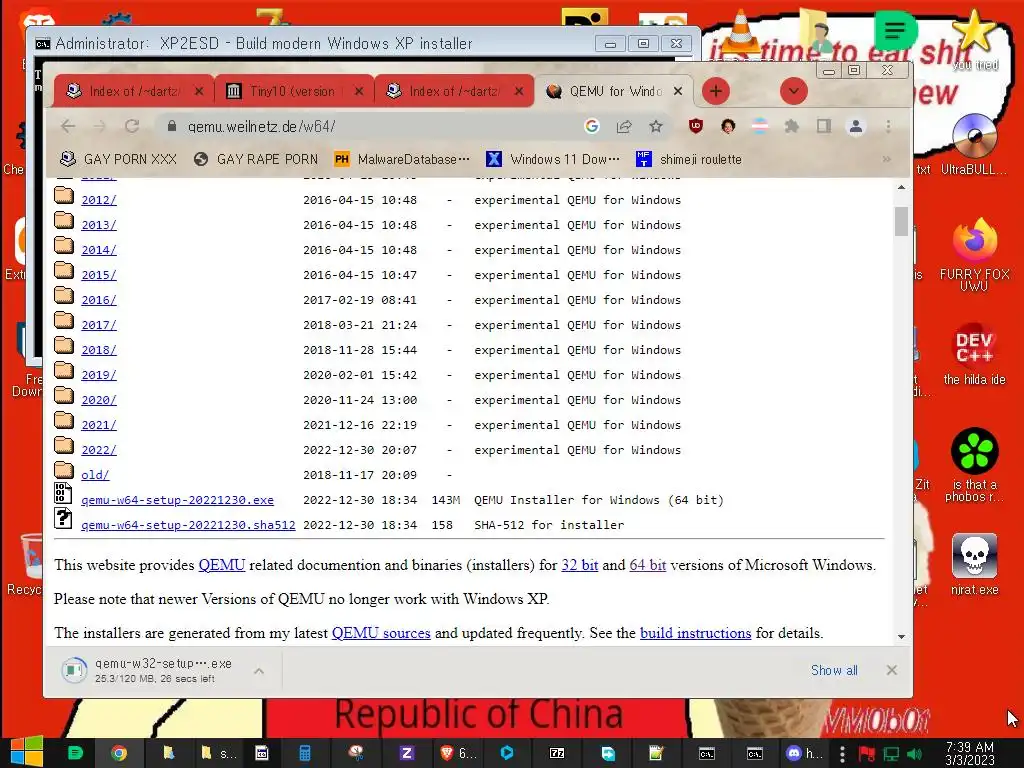Open the Brave browser taskbar item
1024x768 pixels.
(457, 753)
